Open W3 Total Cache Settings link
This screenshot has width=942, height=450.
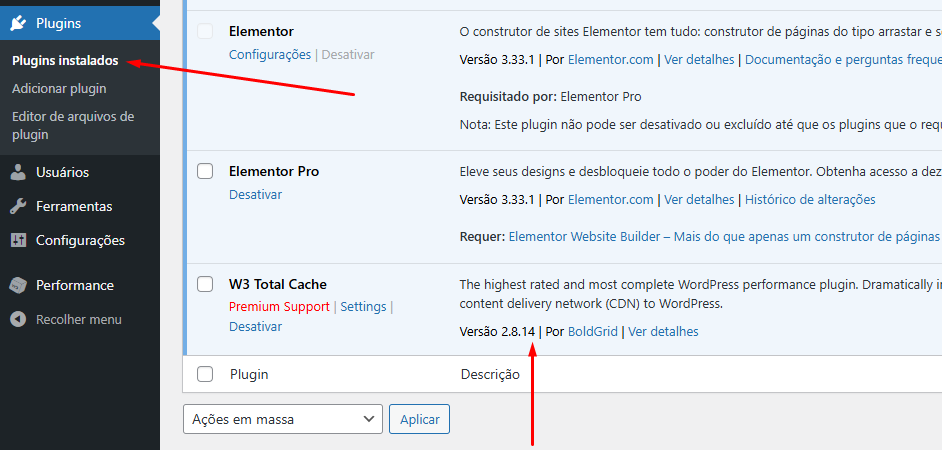[x=363, y=307]
